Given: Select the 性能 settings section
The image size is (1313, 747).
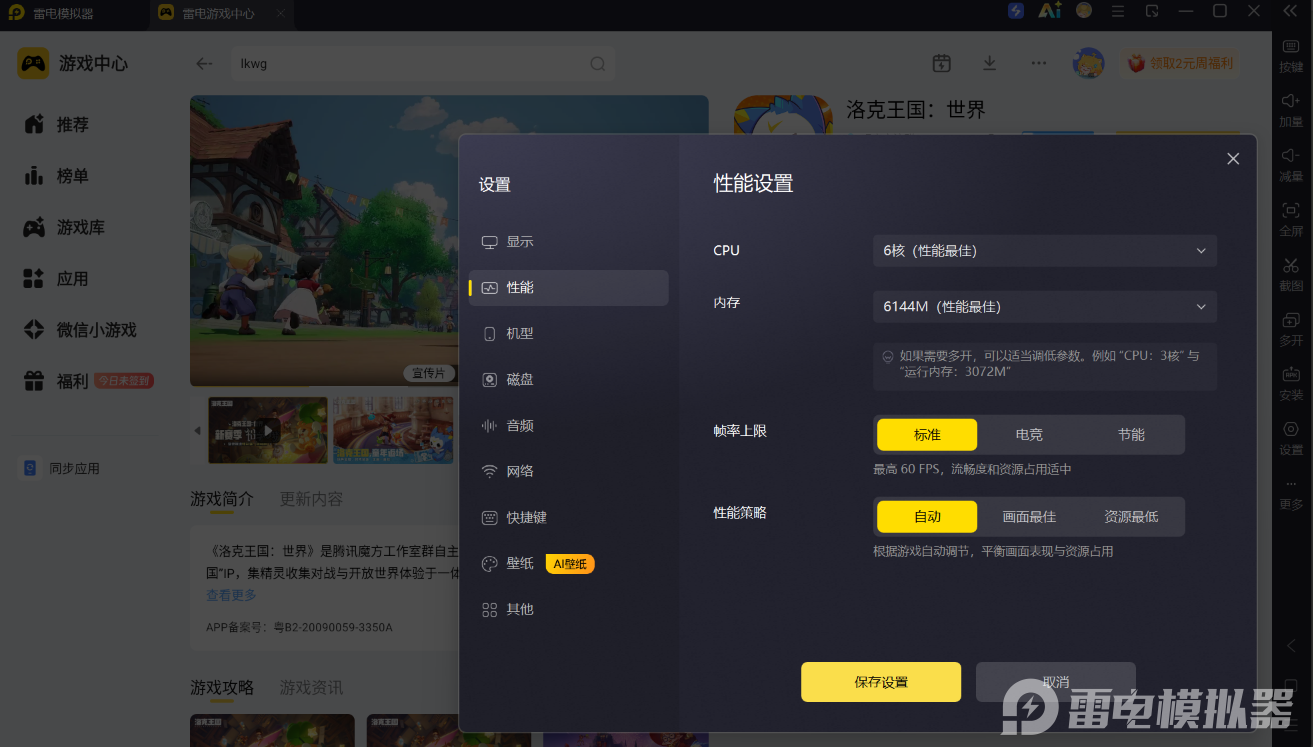Looking at the screenshot, I should pos(568,288).
